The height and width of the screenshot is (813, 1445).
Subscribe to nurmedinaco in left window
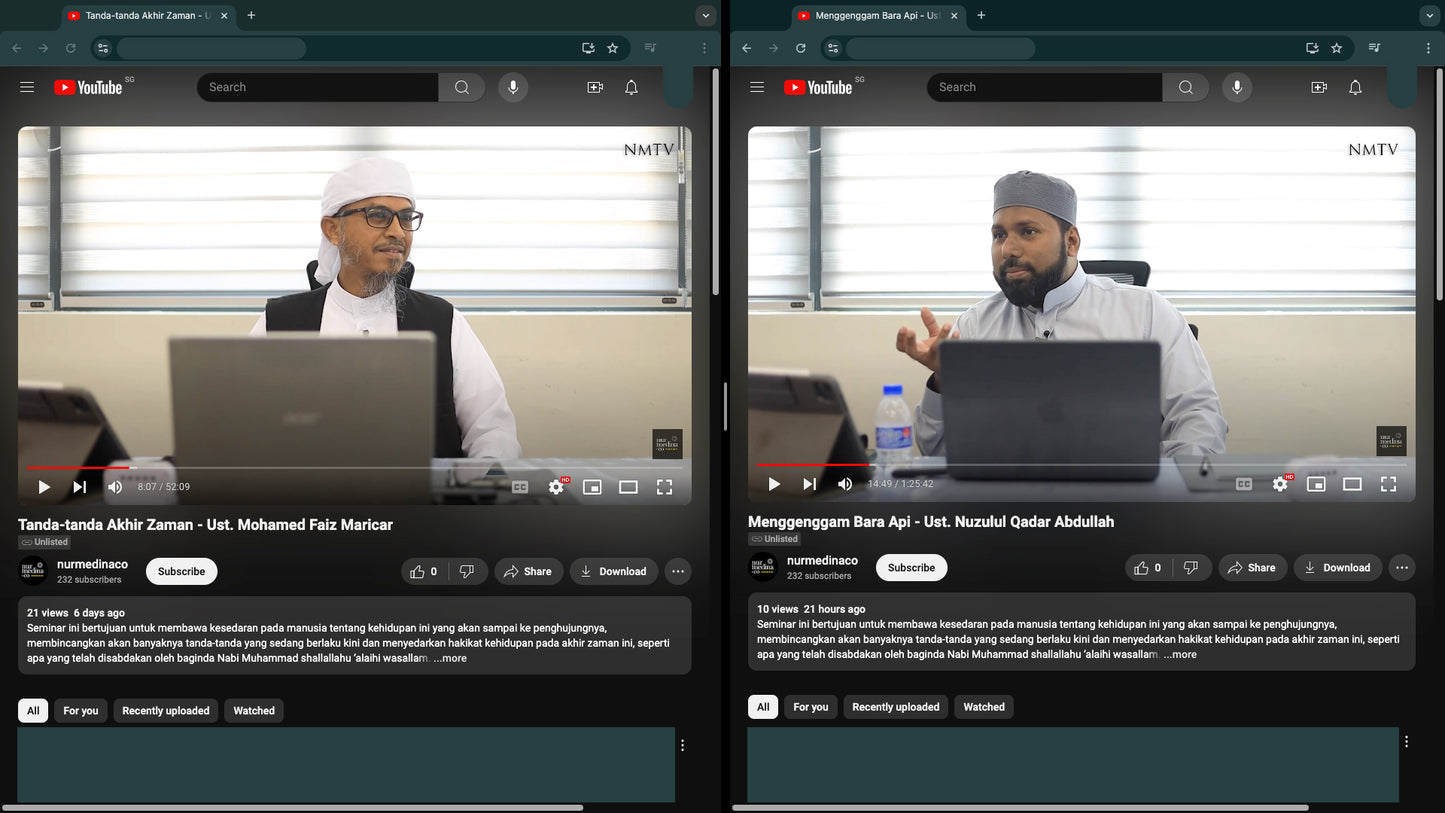181,571
